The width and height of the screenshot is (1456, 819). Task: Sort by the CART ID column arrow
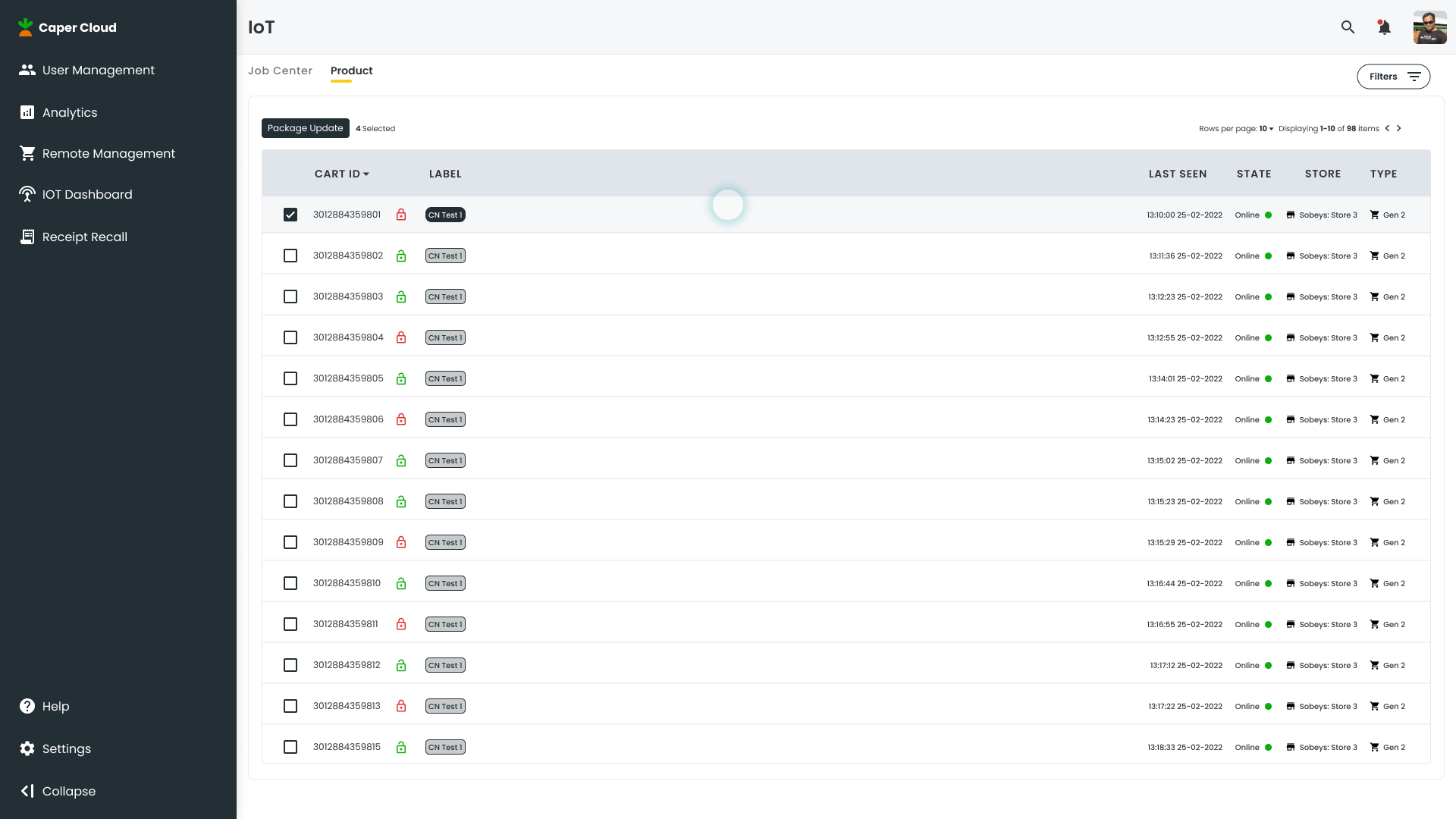366,174
